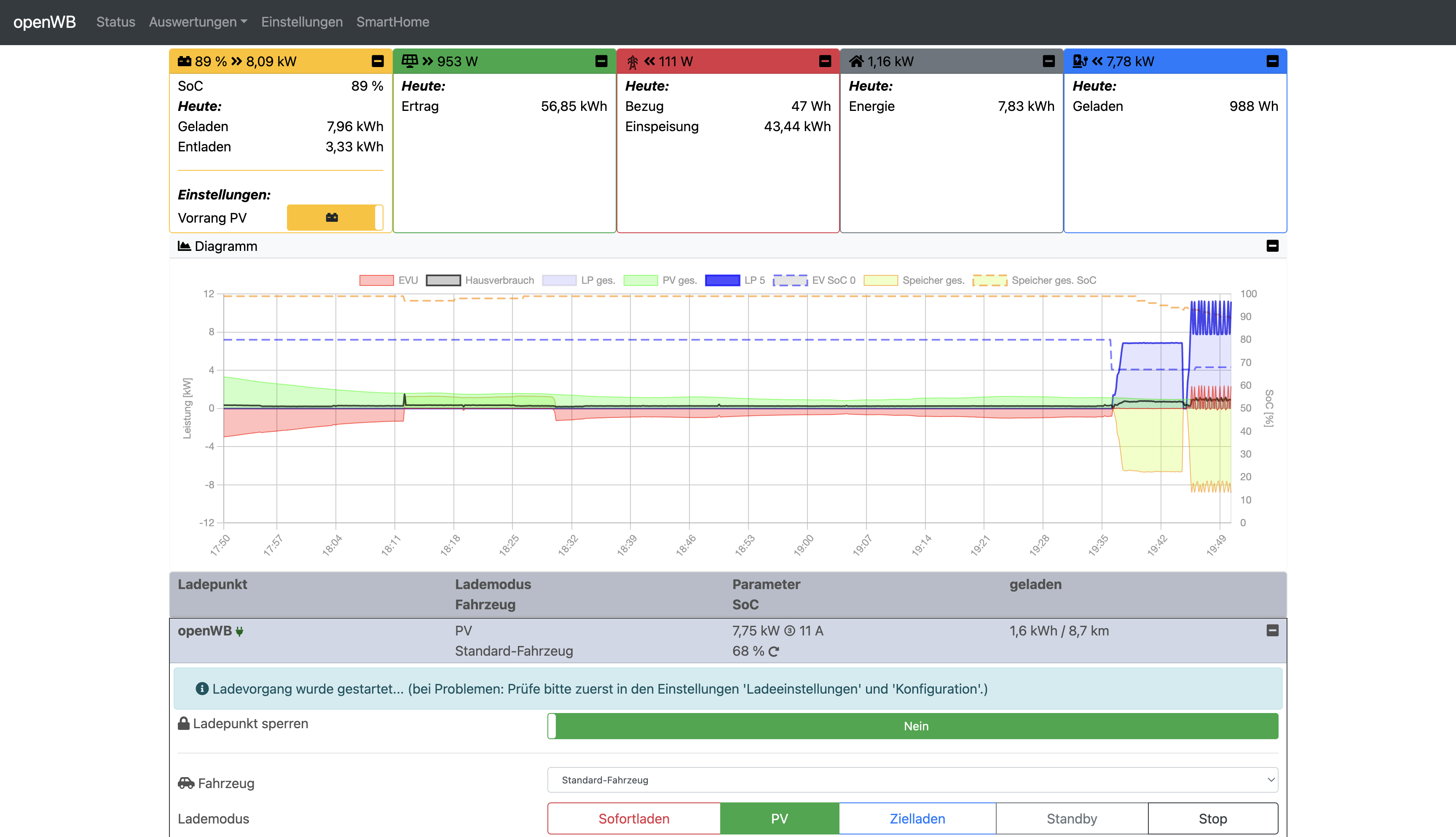Open the Fahrzeug Standard-Fahrzeug dropdown
This screenshot has width=1456, height=837.
point(913,780)
